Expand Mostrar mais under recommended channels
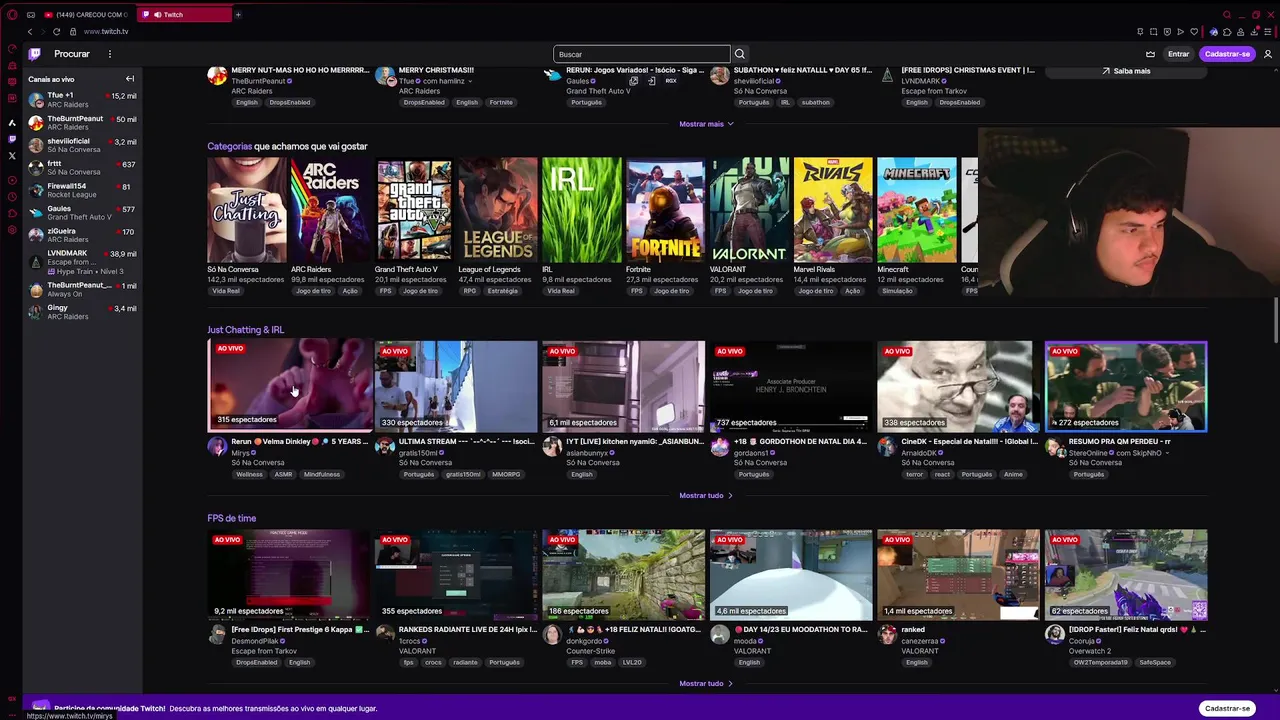The image size is (1280, 720). click(x=706, y=124)
